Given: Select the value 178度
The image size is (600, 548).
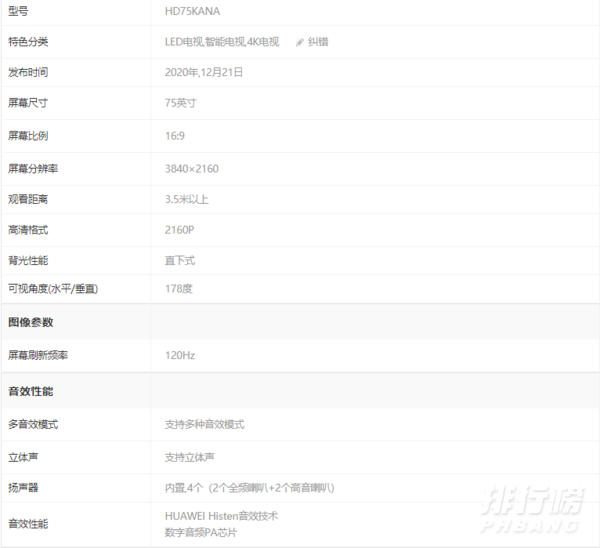Looking at the screenshot, I should tap(178, 289).
